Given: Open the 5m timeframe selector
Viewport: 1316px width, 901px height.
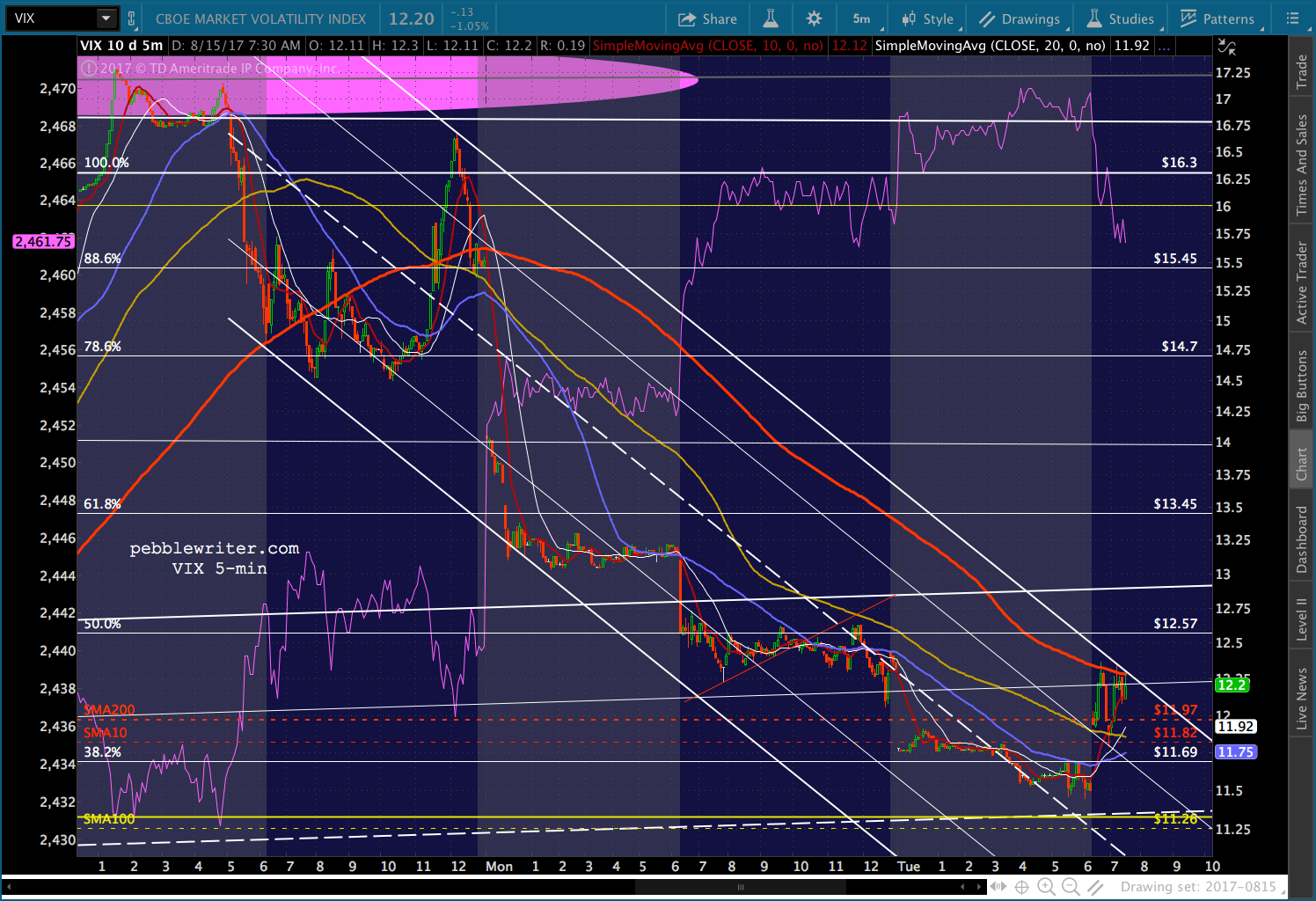Looking at the screenshot, I should point(861,18).
